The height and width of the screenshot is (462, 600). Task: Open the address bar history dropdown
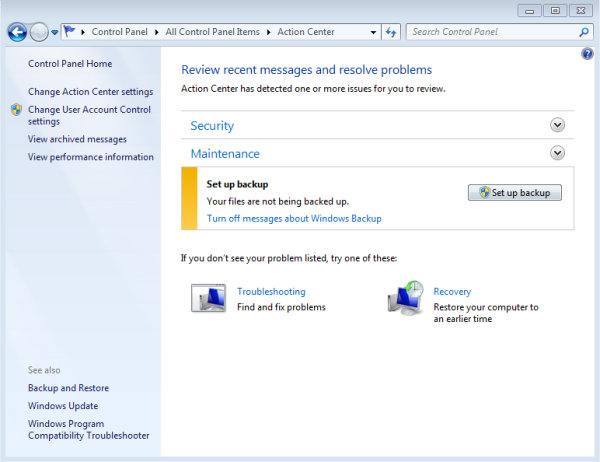pos(373,32)
